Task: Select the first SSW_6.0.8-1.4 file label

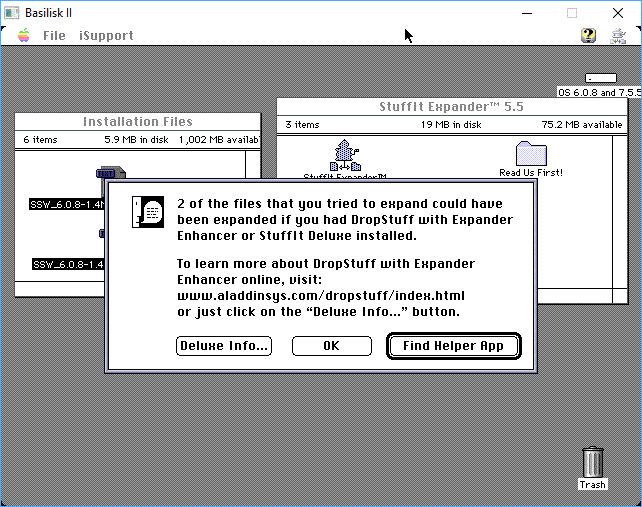Action: (67, 204)
